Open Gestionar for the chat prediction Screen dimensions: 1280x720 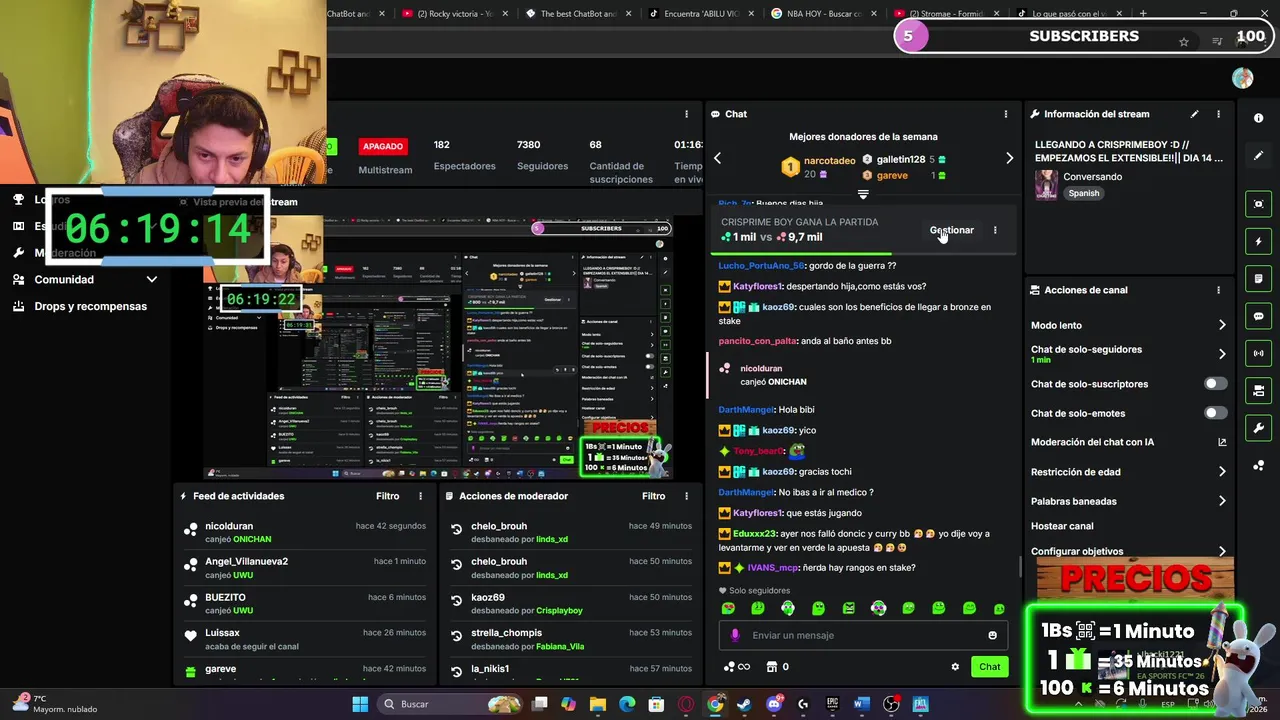coord(951,230)
